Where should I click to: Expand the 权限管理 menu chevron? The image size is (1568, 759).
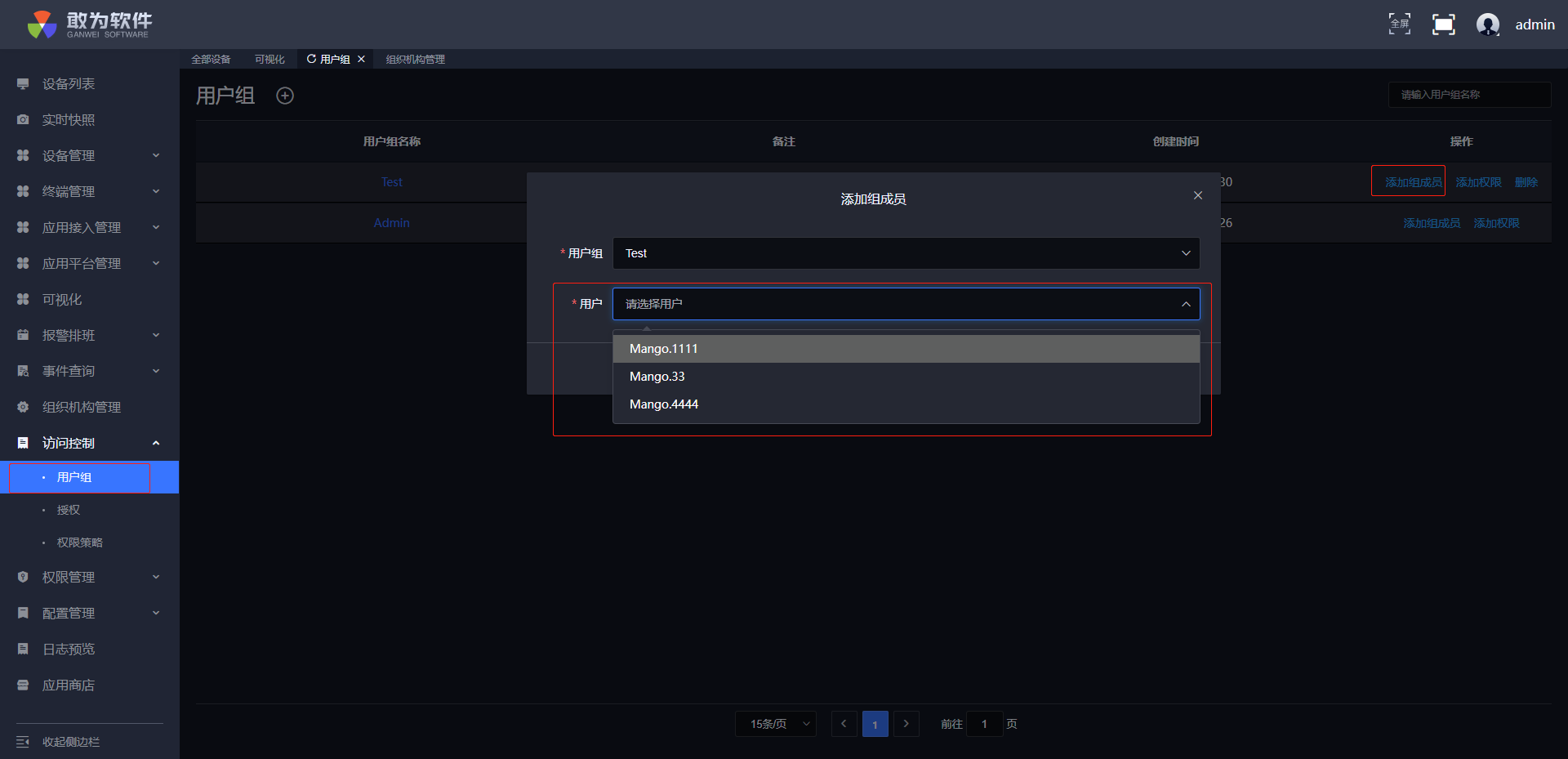coord(156,578)
